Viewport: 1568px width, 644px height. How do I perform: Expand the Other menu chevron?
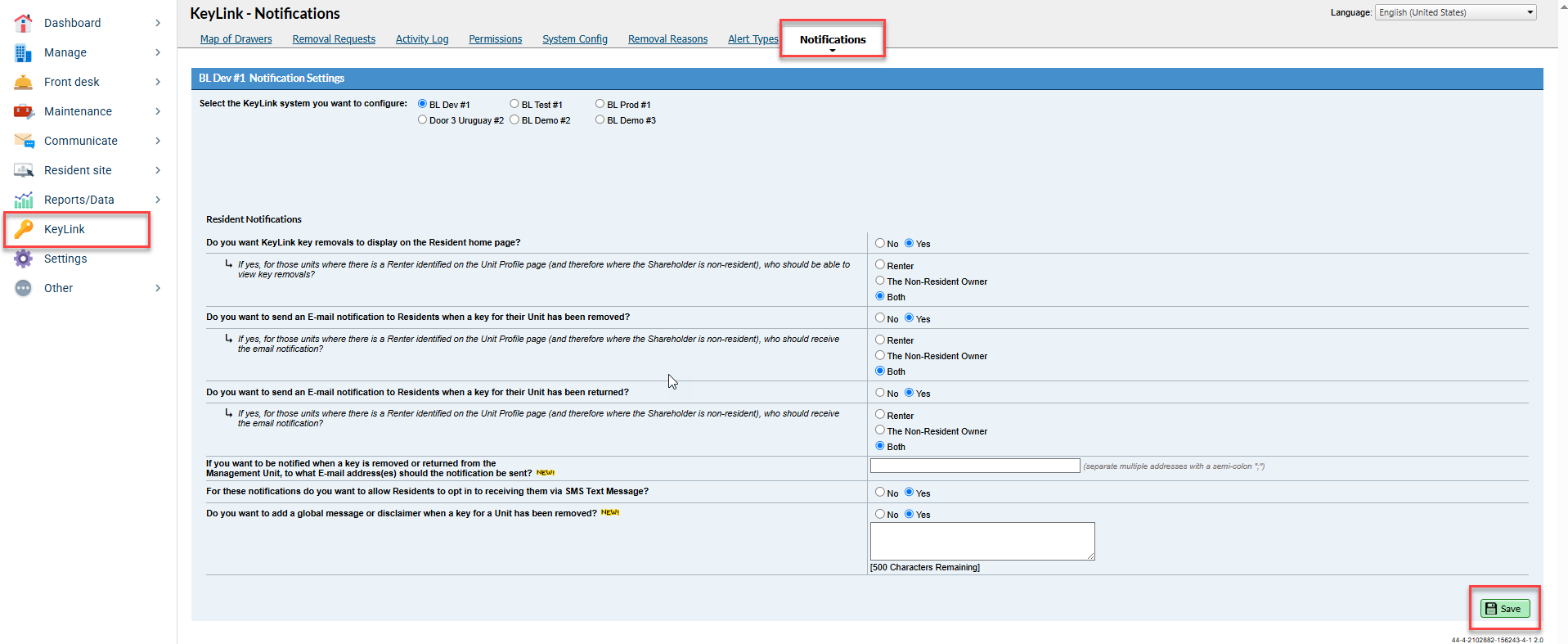(x=158, y=288)
